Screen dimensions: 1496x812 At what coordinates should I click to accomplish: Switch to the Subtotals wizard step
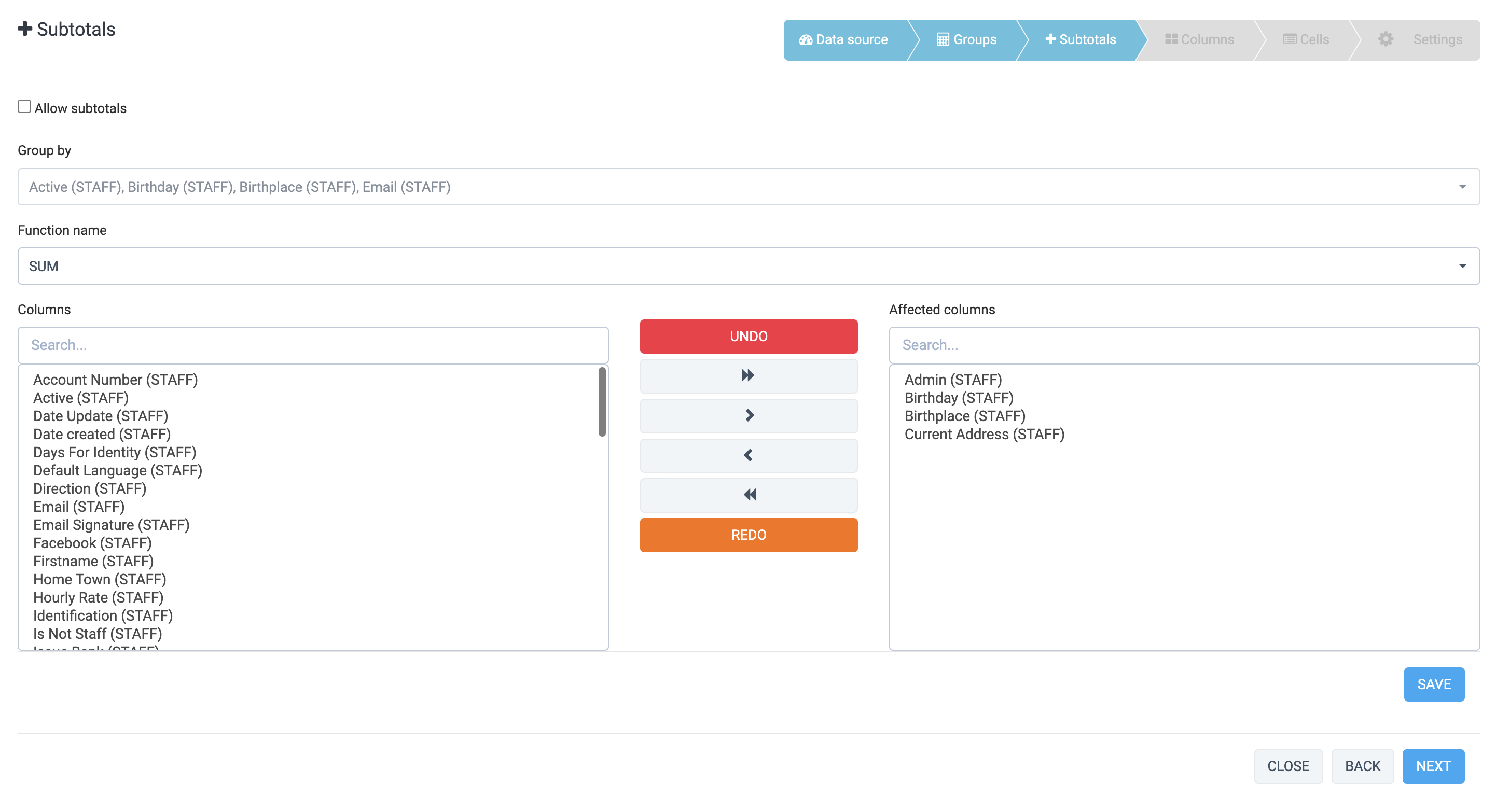click(x=1080, y=39)
